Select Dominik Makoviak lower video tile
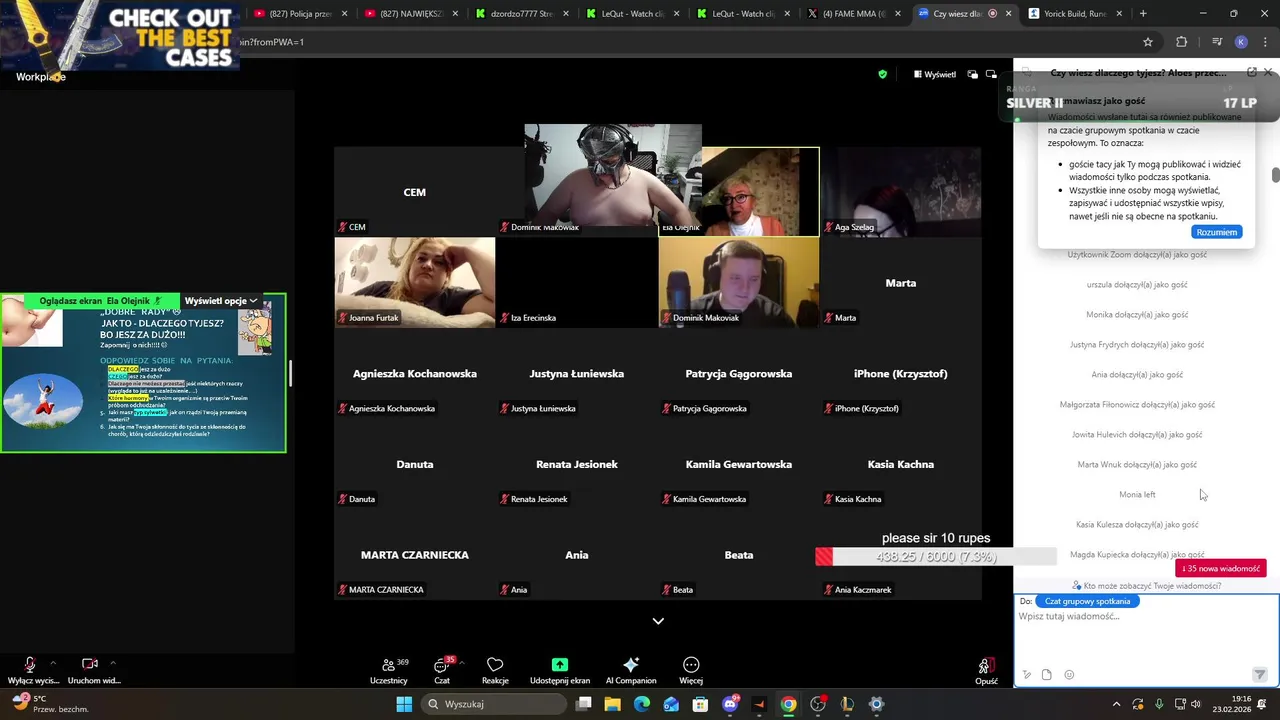The width and height of the screenshot is (1280, 720). [739, 282]
